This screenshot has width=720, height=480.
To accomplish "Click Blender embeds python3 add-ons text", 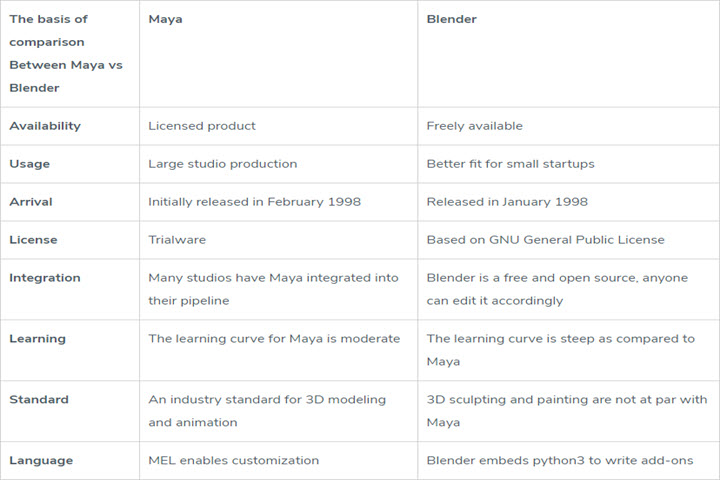I will point(559,461).
